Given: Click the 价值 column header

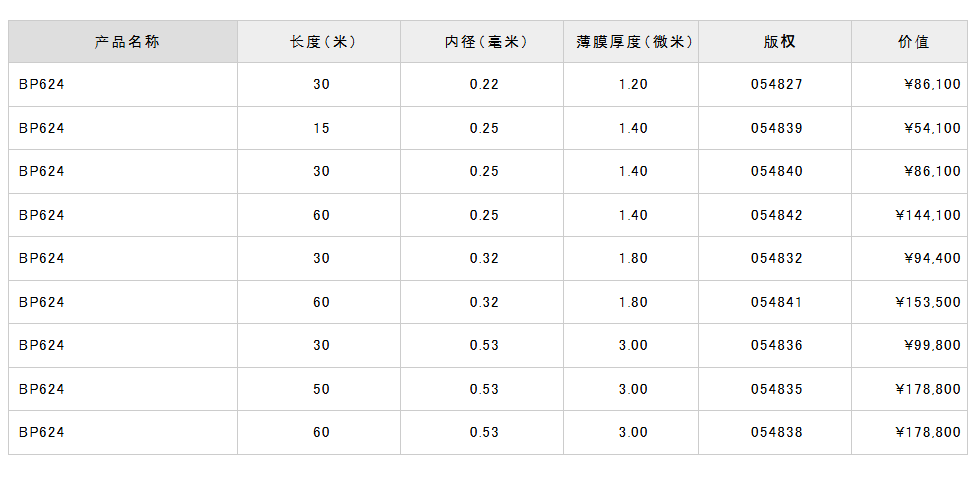Looking at the screenshot, I should click(913, 42).
